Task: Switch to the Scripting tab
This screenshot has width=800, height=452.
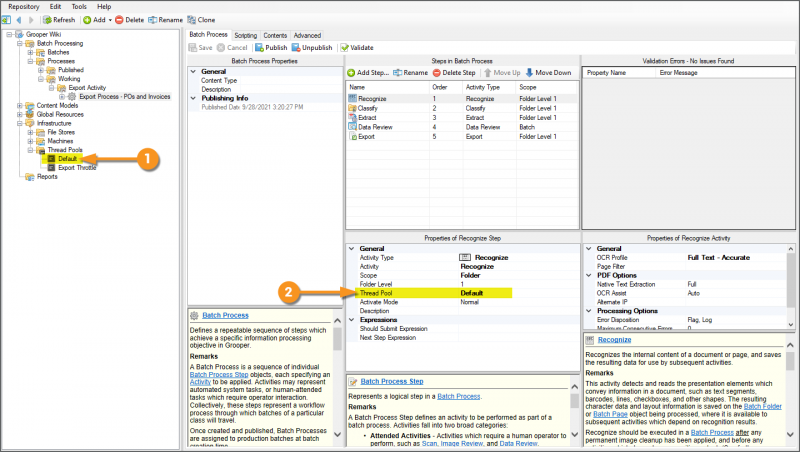Action: [x=245, y=35]
